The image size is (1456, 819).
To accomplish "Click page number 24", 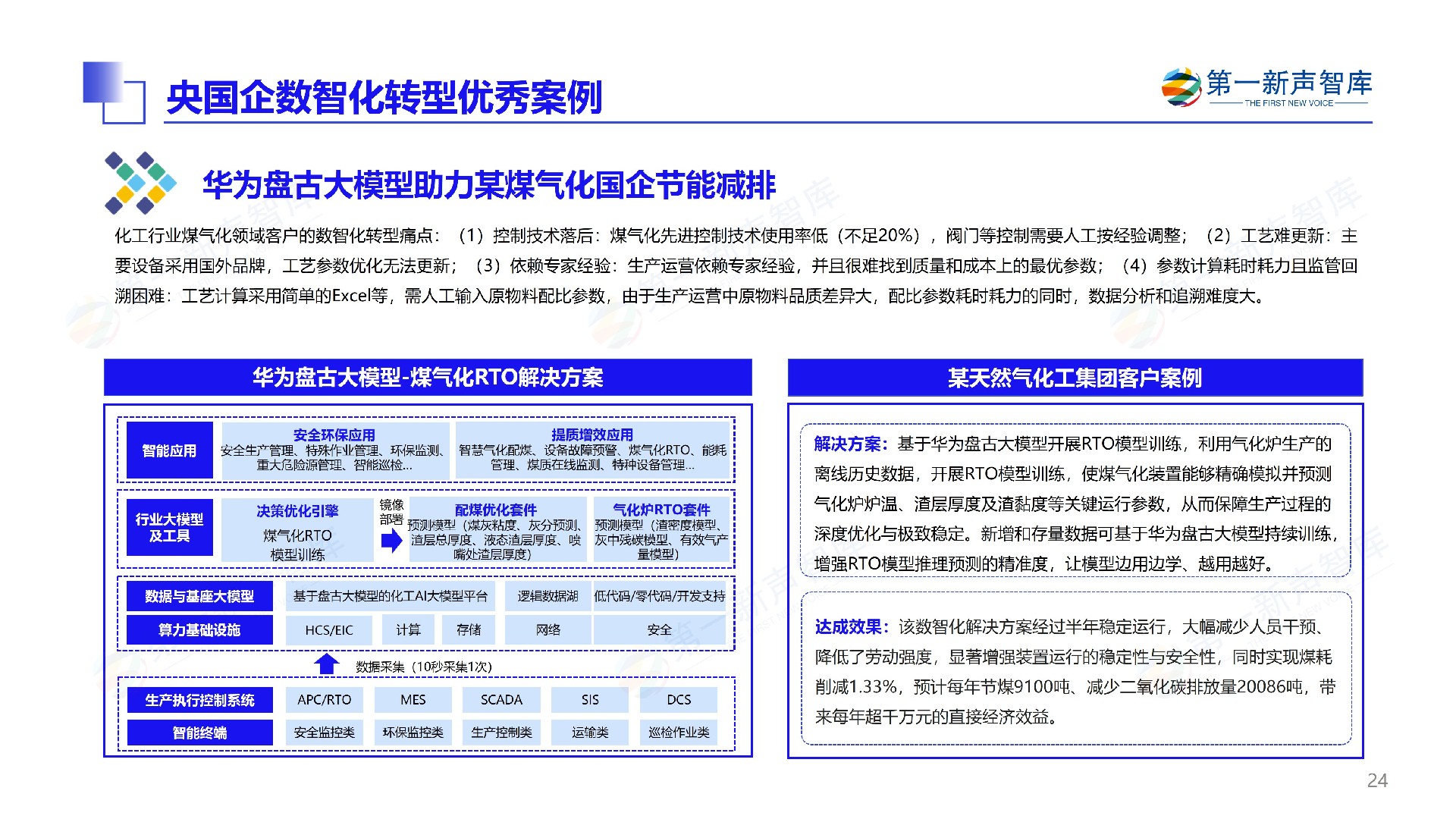I will 1376,780.
